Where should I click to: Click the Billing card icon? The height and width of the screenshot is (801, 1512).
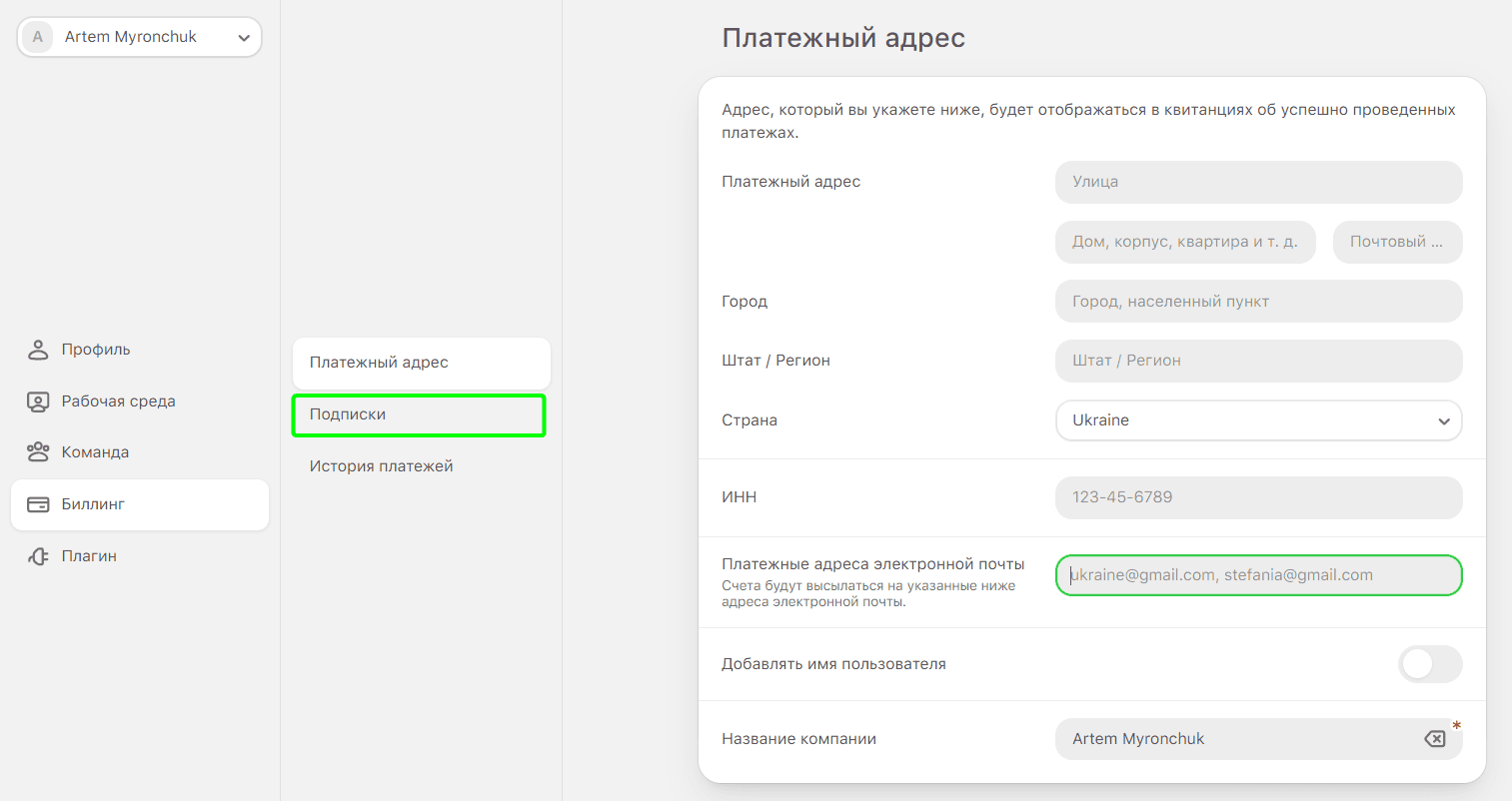coord(38,504)
